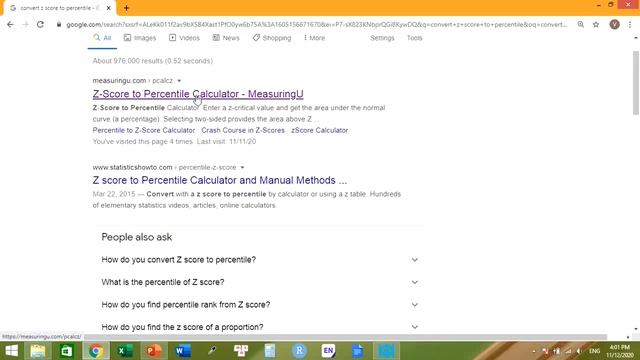Open Excel from the taskbar
This screenshot has height=360, width=640.
[124, 351]
